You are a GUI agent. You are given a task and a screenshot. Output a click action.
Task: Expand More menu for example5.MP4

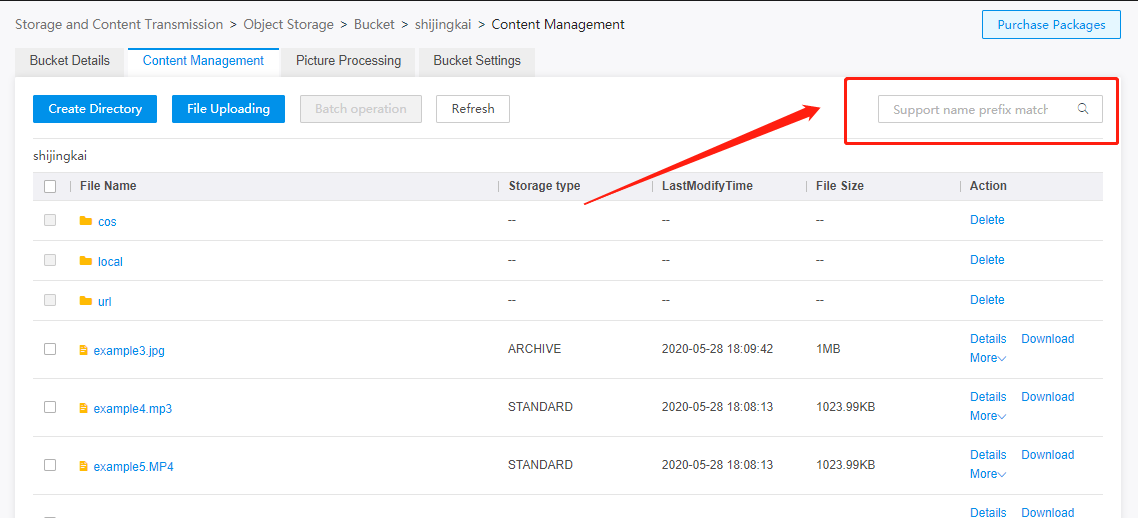coord(988,474)
